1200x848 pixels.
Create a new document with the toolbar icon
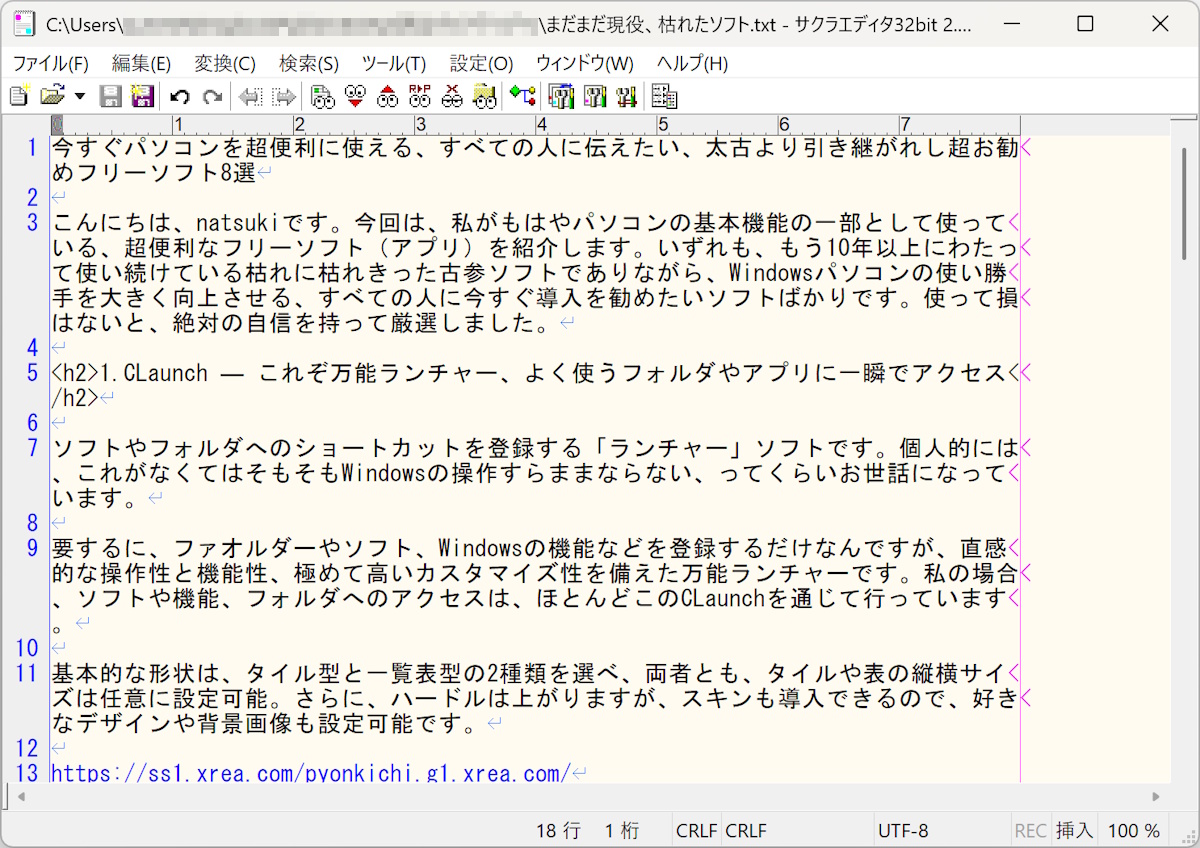tap(17, 96)
